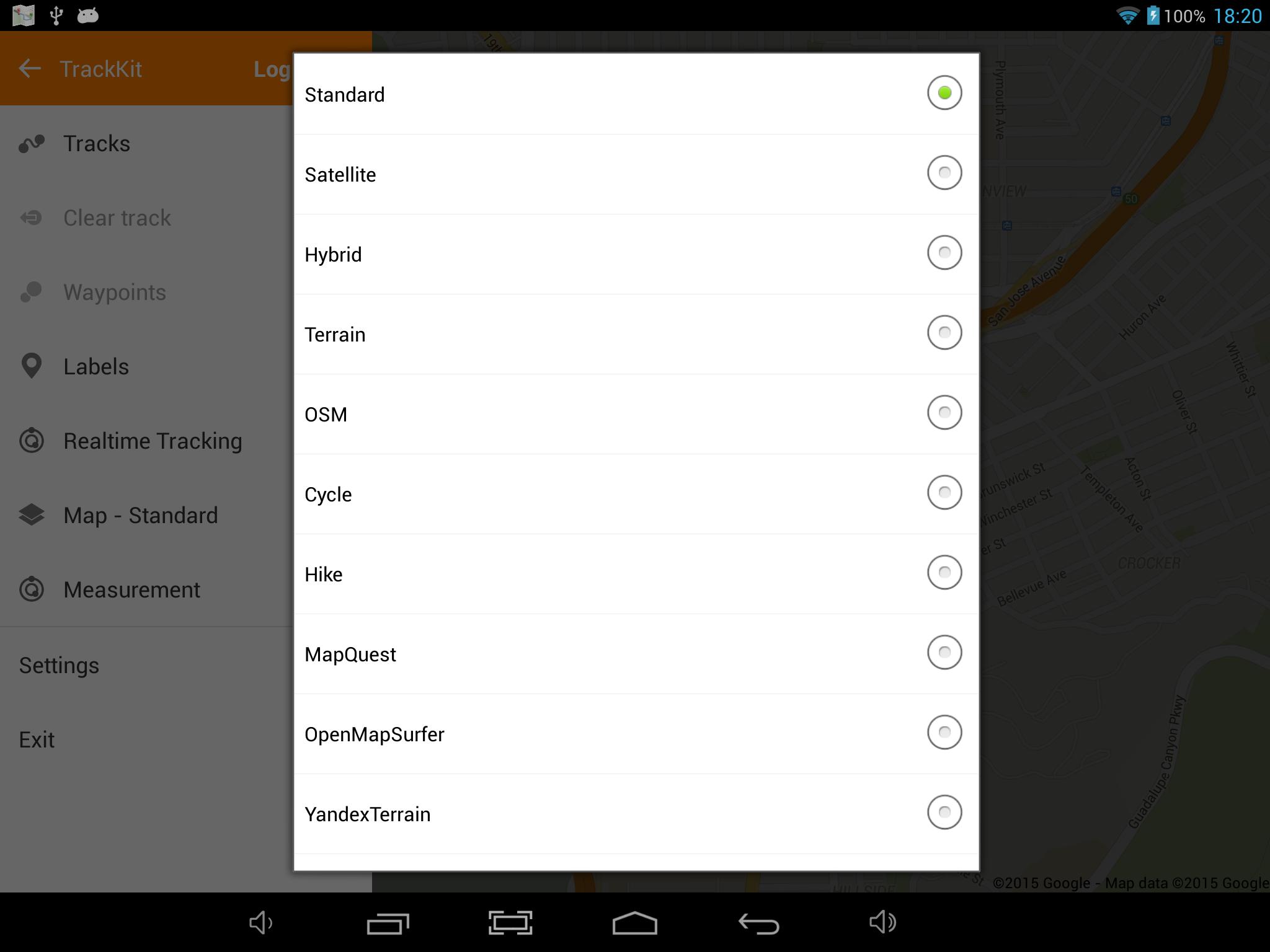
Task: Click Exit menu item
Action: pyautogui.click(x=37, y=739)
